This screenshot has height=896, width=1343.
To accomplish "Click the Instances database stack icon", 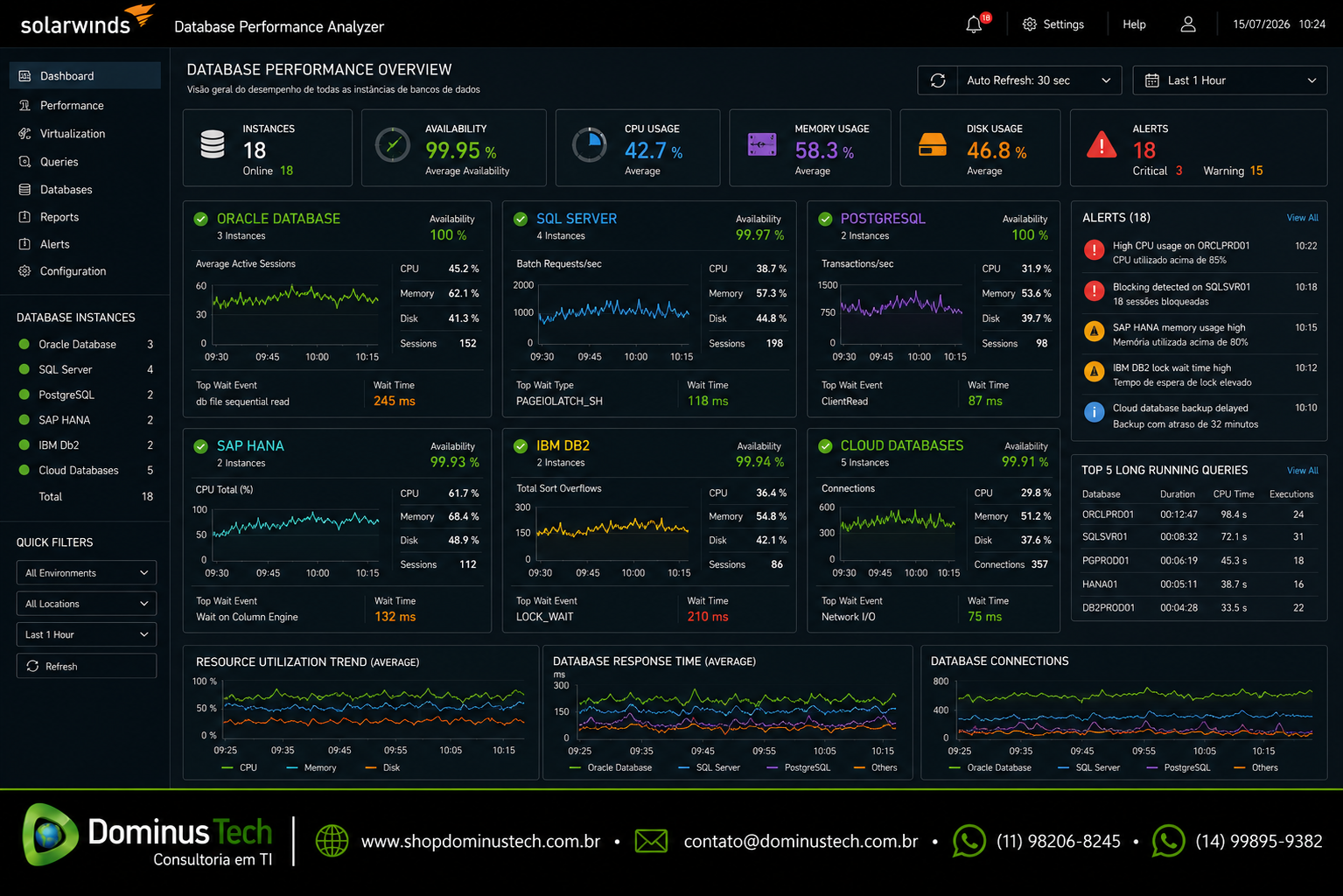I will [213, 144].
